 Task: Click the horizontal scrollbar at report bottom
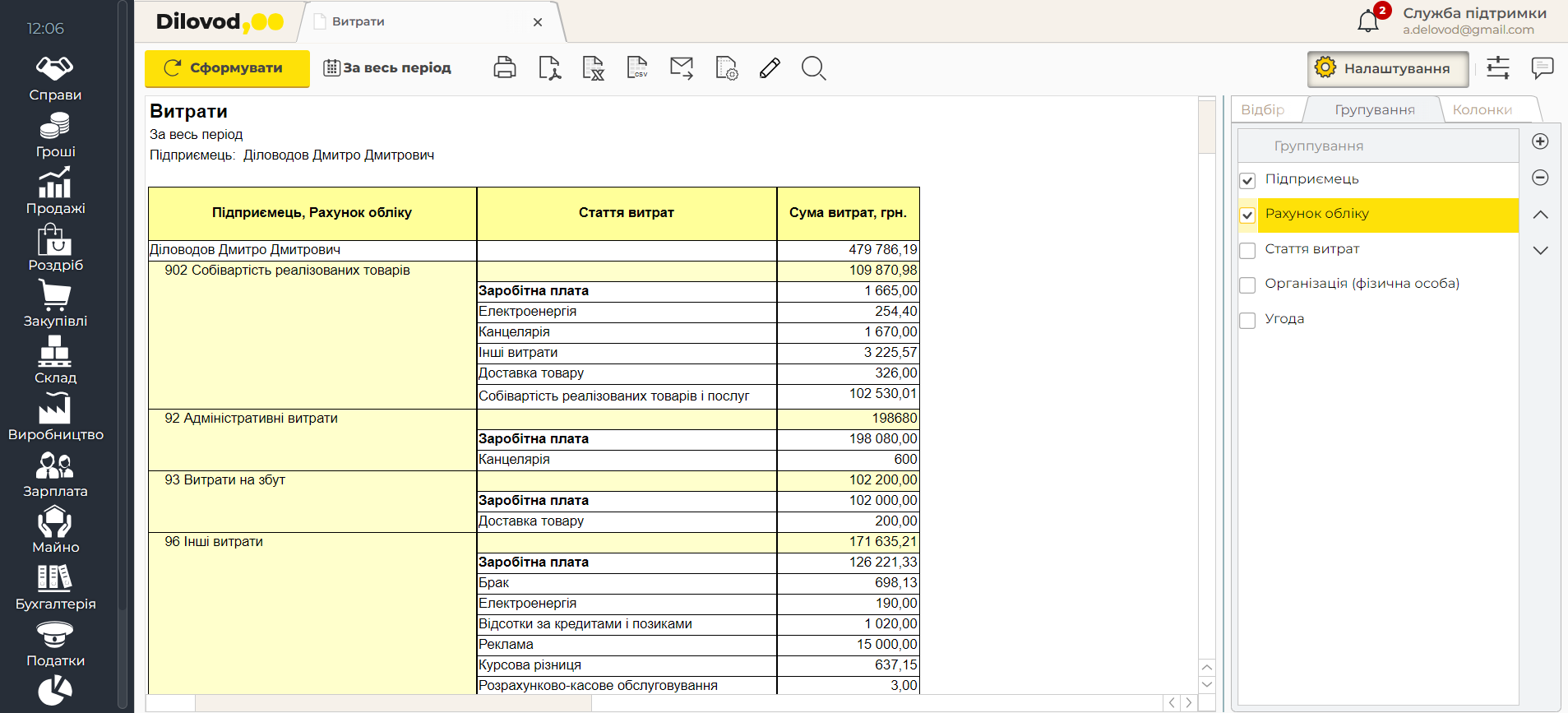point(393,703)
